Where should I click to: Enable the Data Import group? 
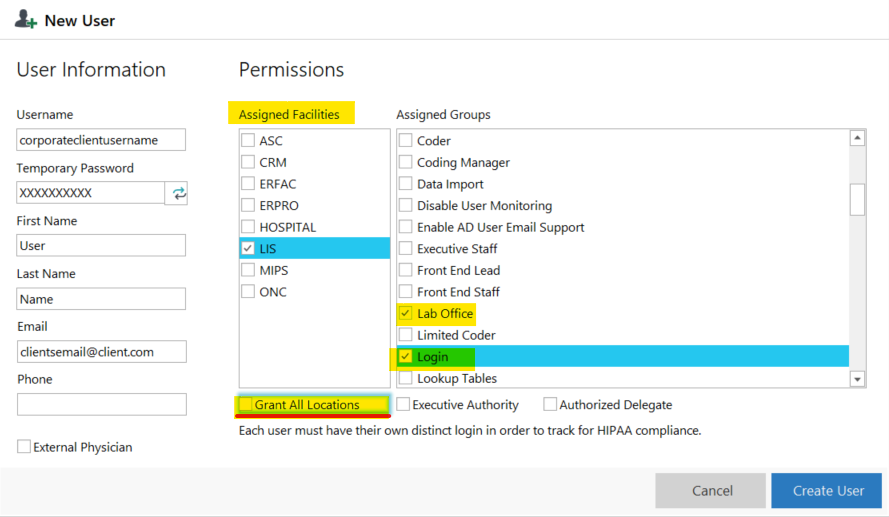406,184
